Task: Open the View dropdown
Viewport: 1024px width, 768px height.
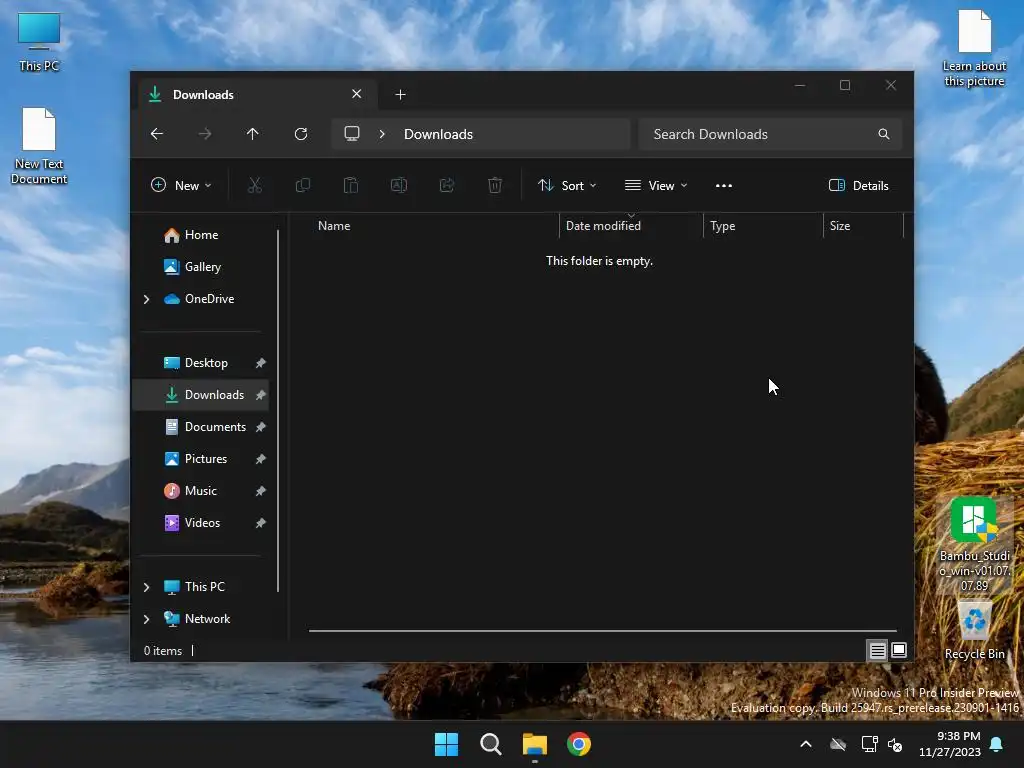Action: click(x=656, y=185)
